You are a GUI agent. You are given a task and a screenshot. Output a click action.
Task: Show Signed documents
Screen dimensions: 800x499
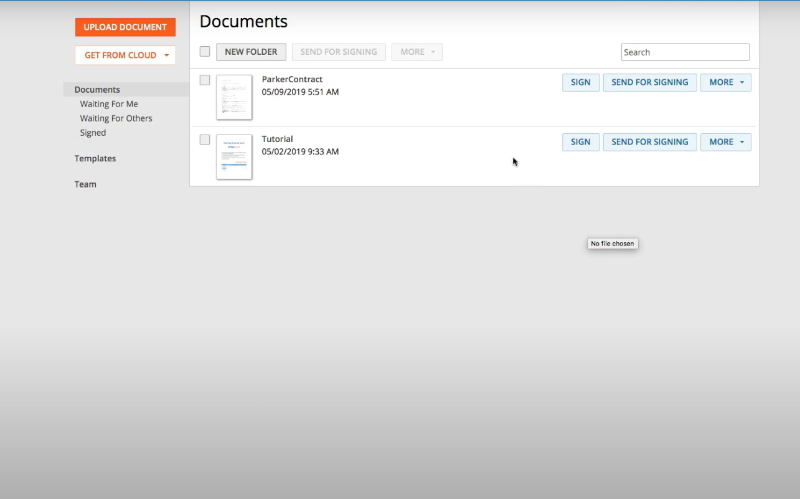[x=93, y=133]
